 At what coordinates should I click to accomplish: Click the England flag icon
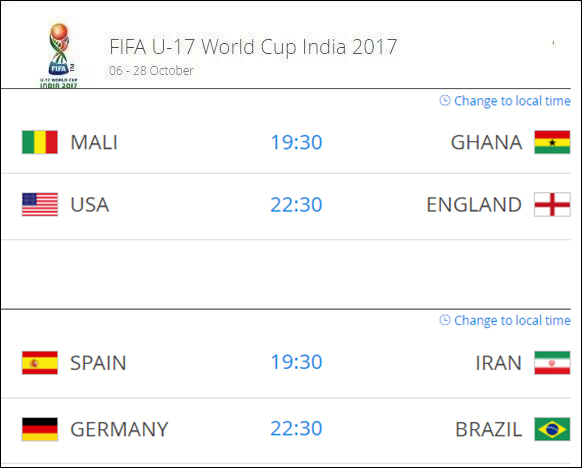(552, 204)
